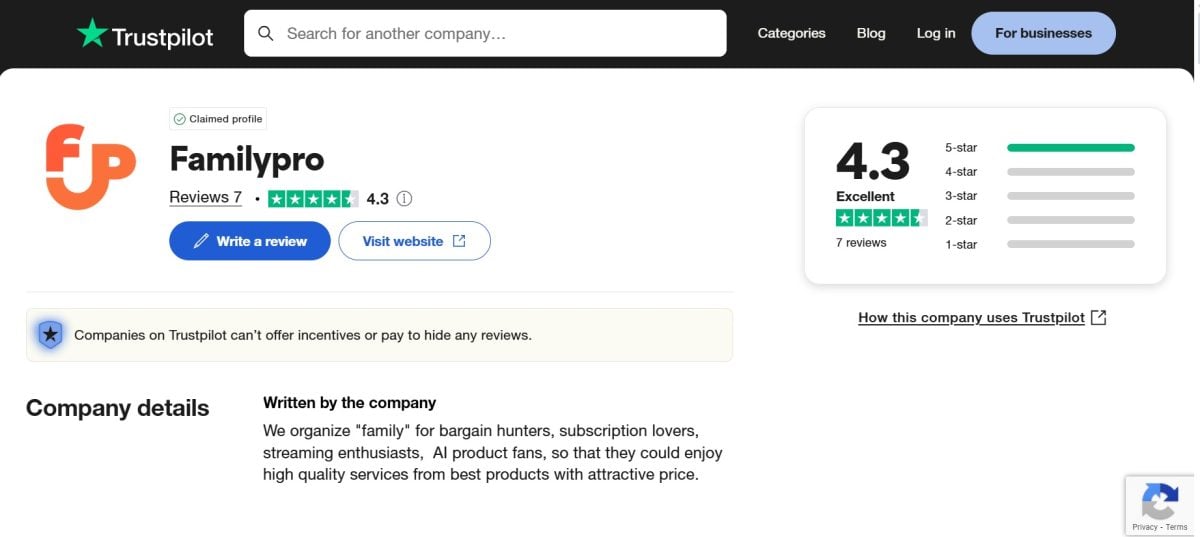Filter reviews by 2-star rating
1200x537 pixels.
pyautogui.click(x=1040, y=220)
